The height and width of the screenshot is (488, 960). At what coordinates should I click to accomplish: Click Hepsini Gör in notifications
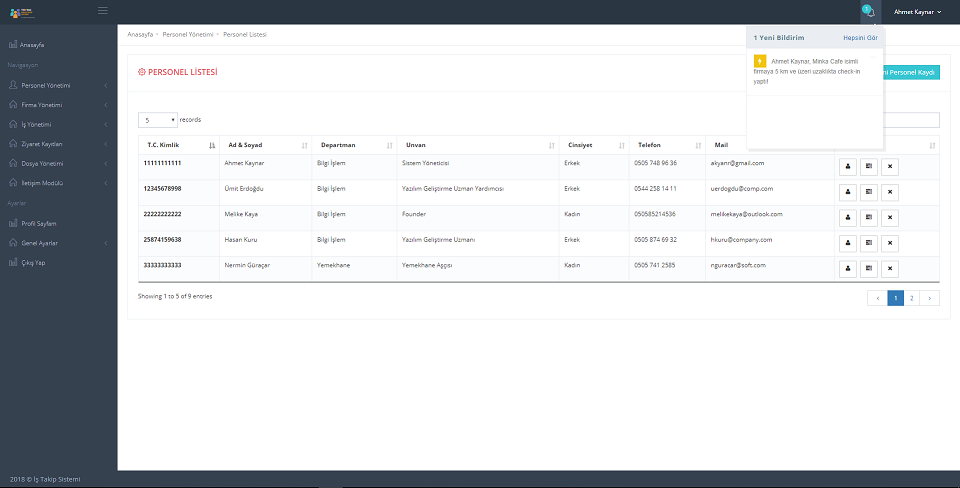point(860,37)
